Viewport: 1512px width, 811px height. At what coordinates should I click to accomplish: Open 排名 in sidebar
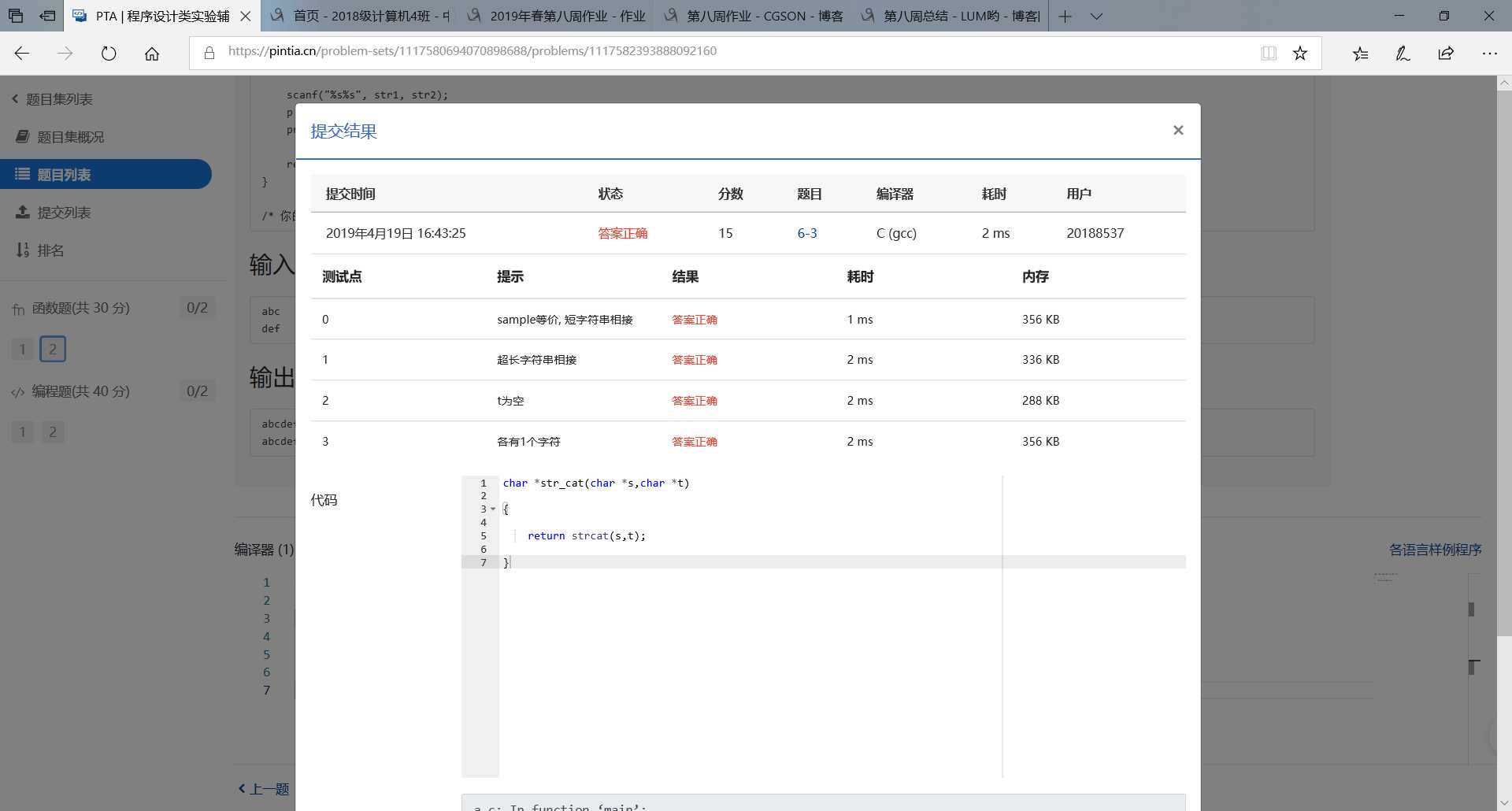(40, 250)
